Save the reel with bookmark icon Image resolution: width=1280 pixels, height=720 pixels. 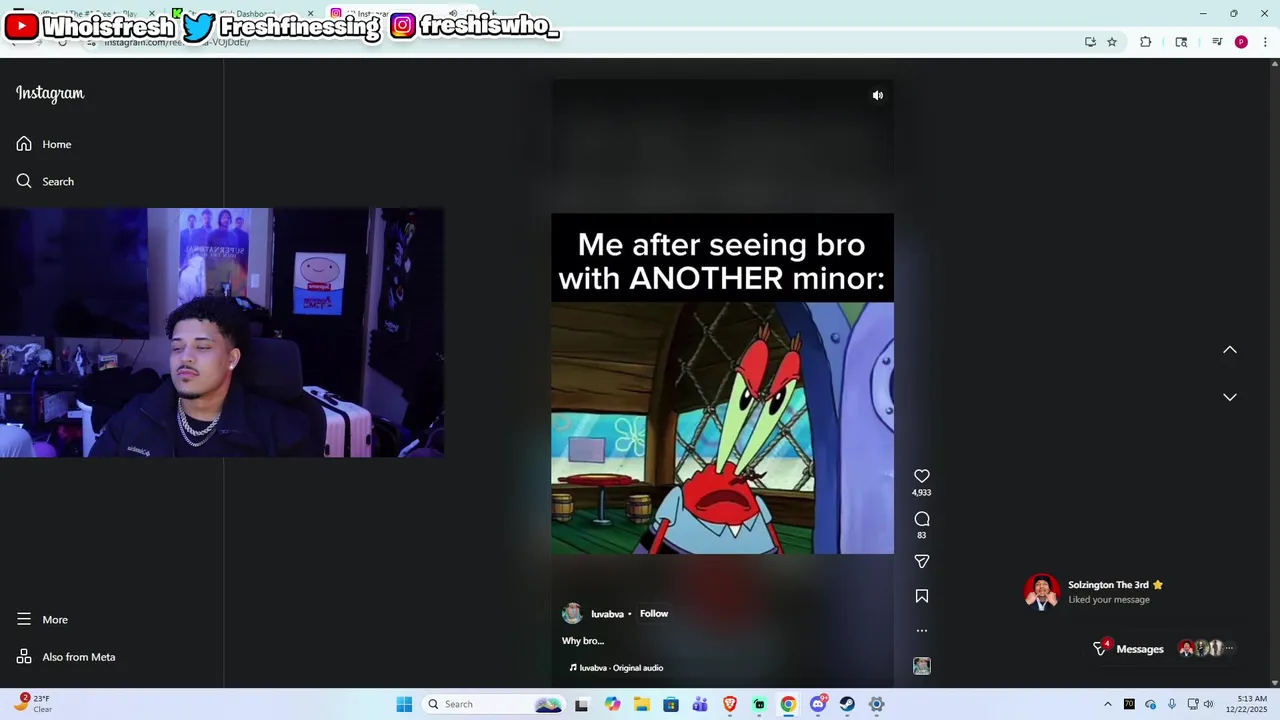tap(922, 596)
